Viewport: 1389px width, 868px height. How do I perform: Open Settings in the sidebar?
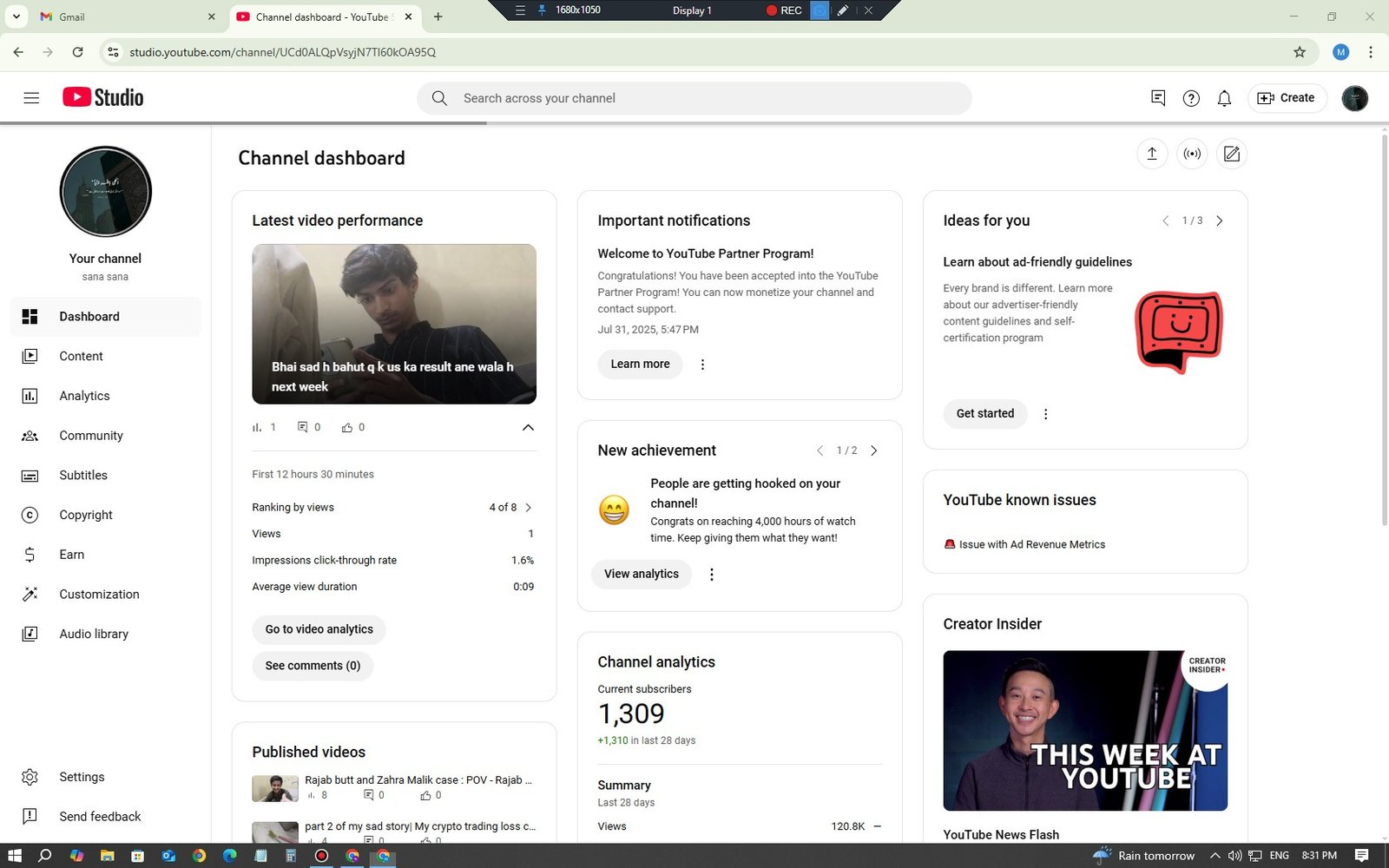(106, 777)
